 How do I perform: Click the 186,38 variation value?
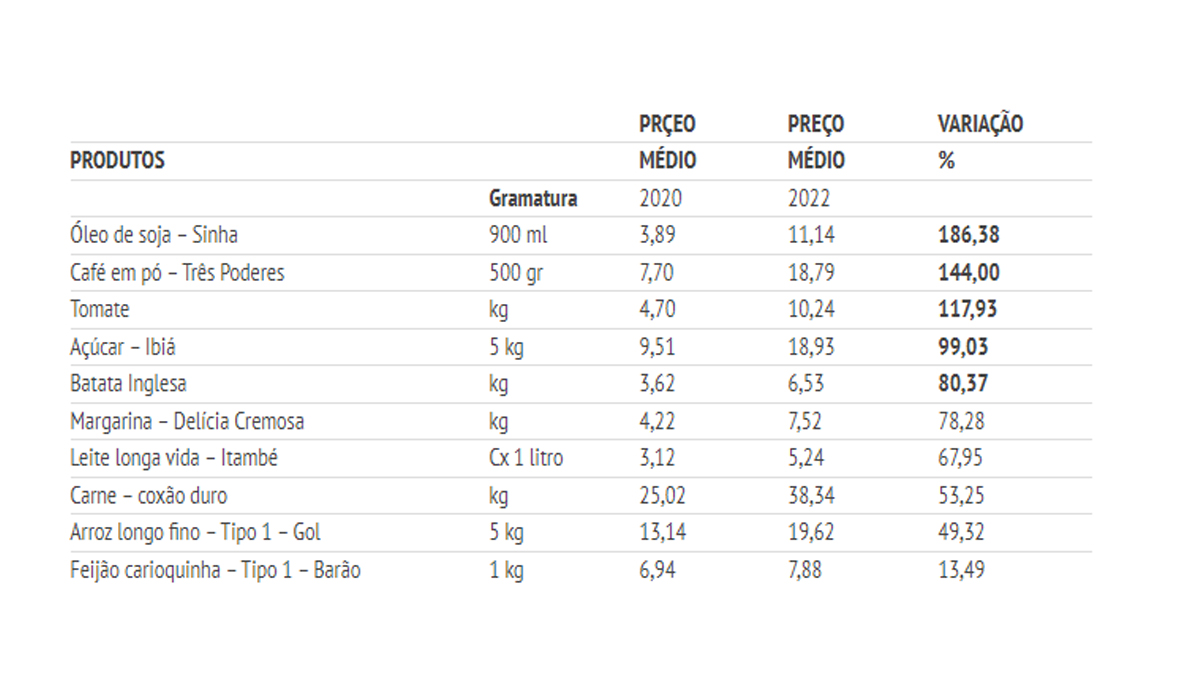coord(968,235)
